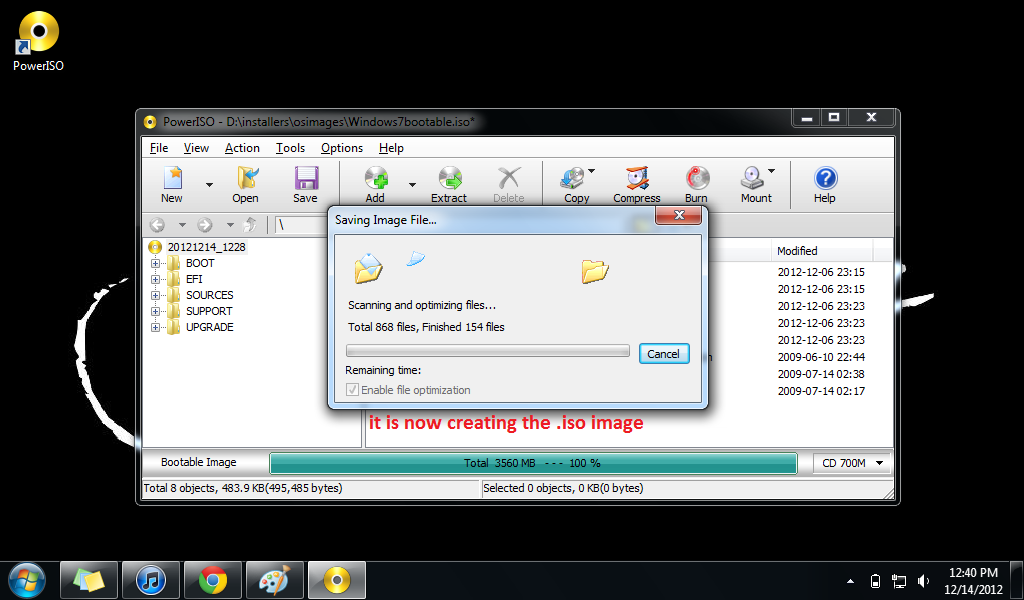Screen dimensions: 1024x600
Task: Open the Action menu
Action: 242,147
